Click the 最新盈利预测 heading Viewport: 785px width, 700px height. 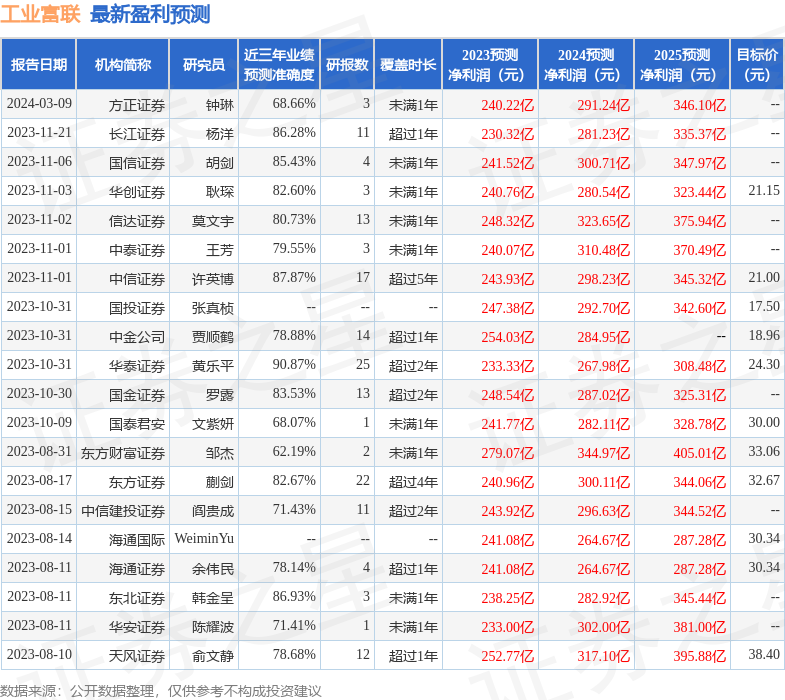click(x=150, y=14)
